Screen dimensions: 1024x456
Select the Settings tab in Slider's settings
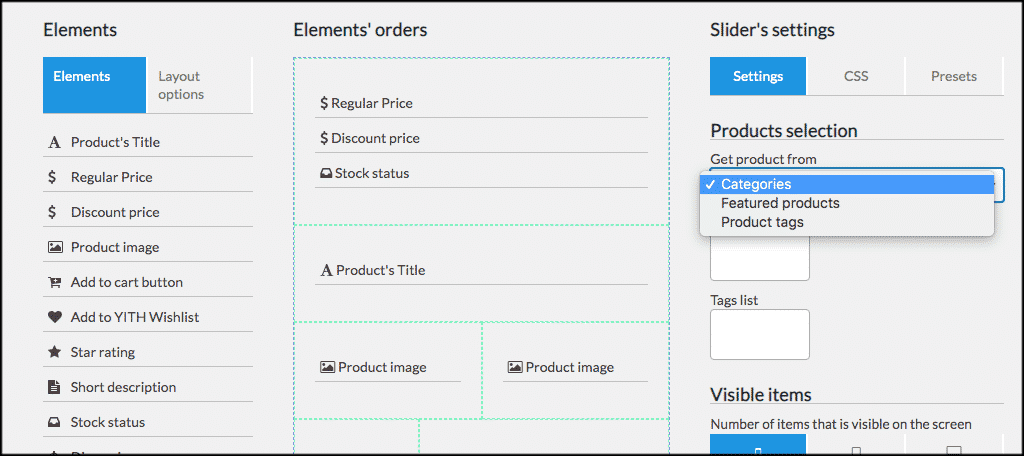click(758, 76)
